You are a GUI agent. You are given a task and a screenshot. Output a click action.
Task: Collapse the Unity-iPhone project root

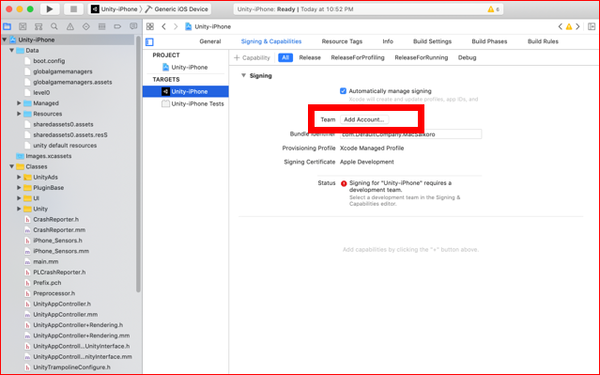[x=5, y=39]
